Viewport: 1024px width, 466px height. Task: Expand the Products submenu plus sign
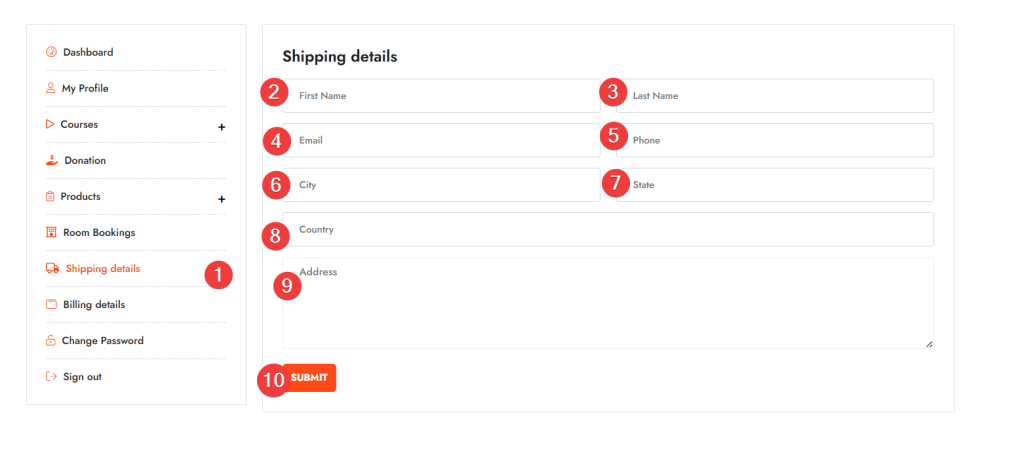point(222,199)
